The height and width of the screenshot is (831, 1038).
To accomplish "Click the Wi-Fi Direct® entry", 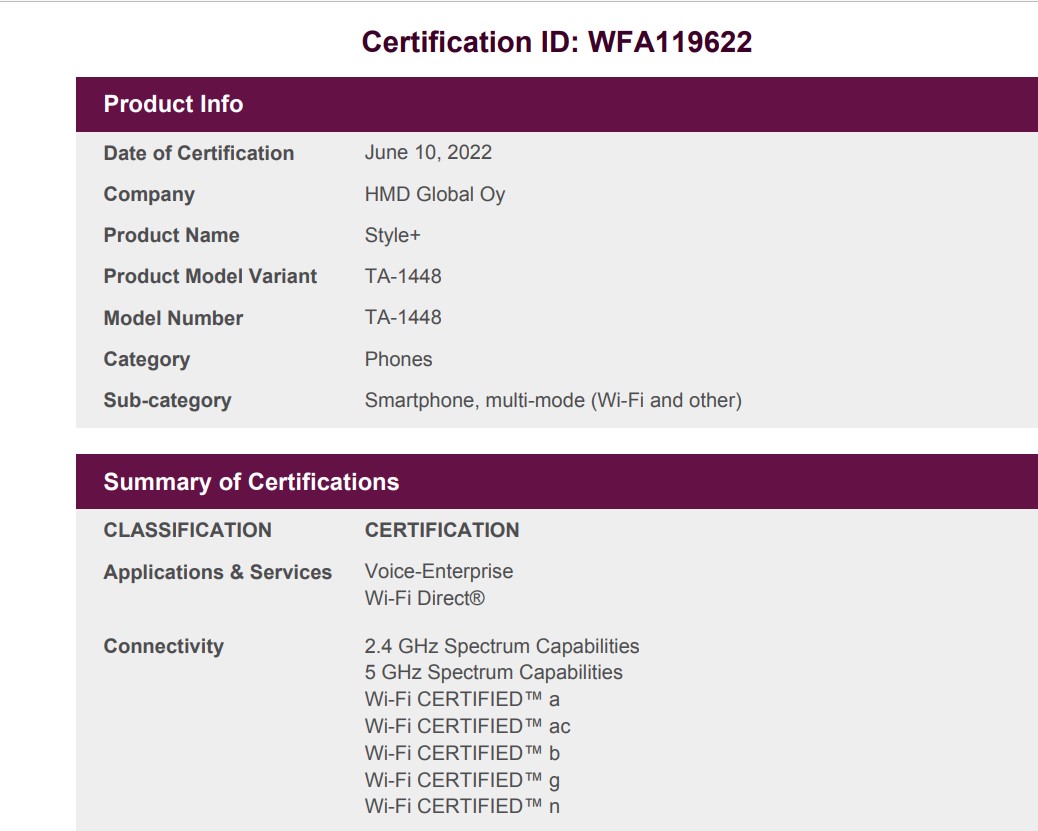I will click(x=425, y=598).
